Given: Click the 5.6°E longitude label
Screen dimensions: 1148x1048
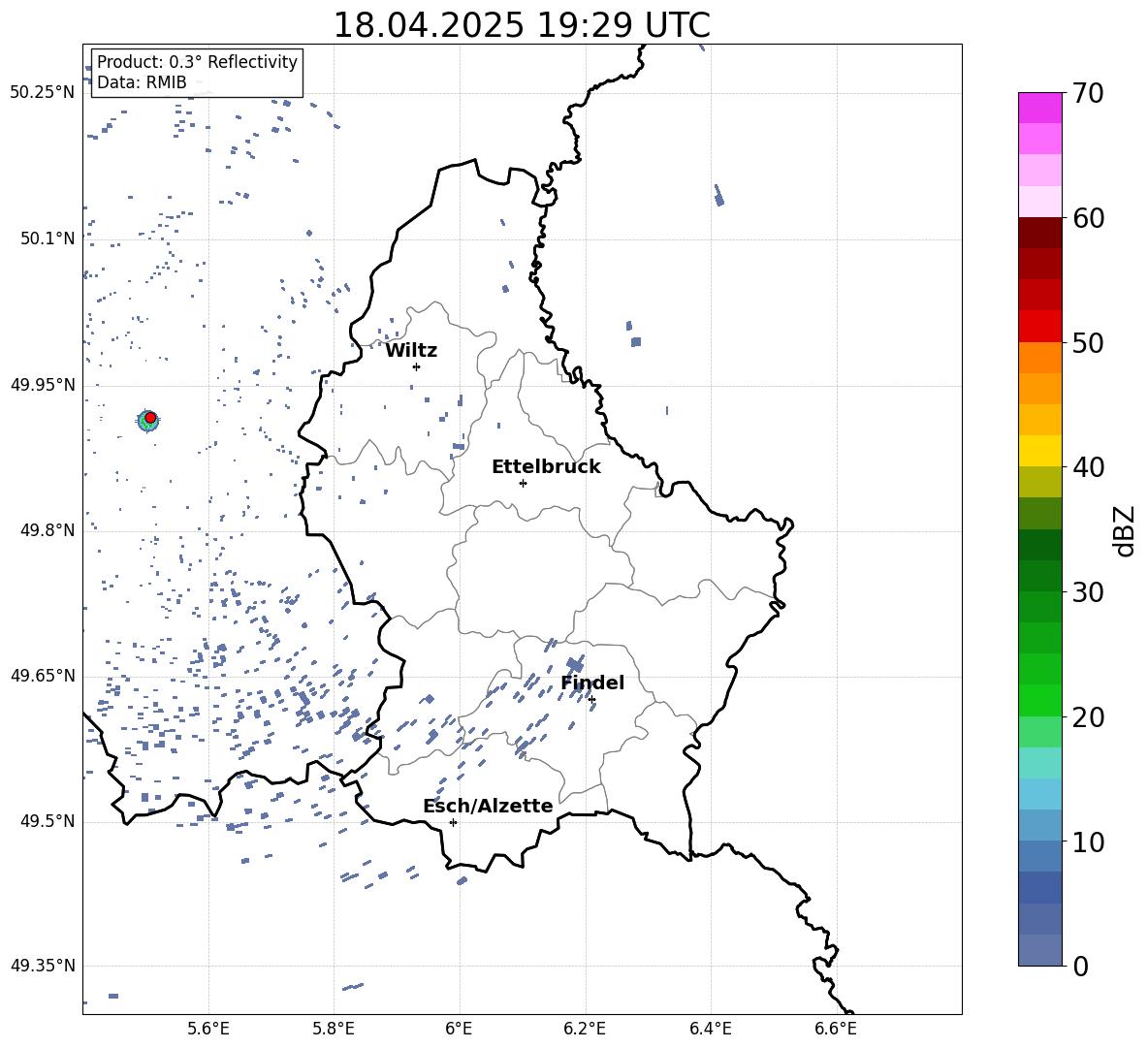Looking at the screenshot, I should tap(208, 1029).
